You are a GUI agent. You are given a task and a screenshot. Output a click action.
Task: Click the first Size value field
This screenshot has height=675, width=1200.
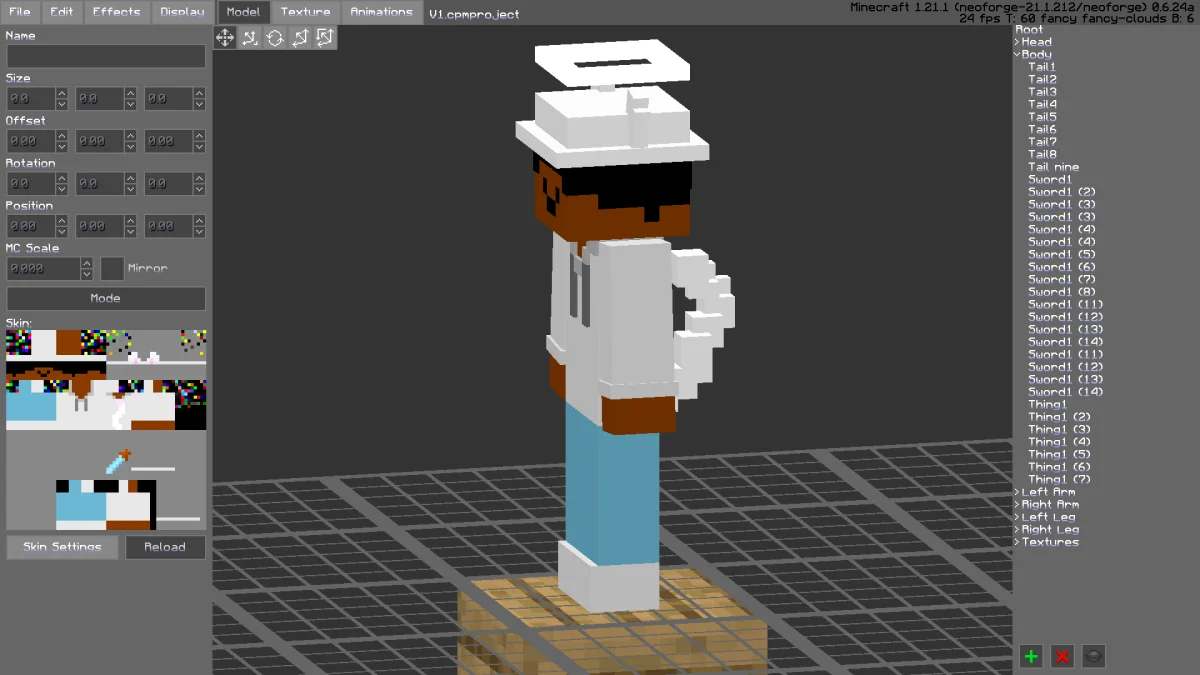[31, 99]
